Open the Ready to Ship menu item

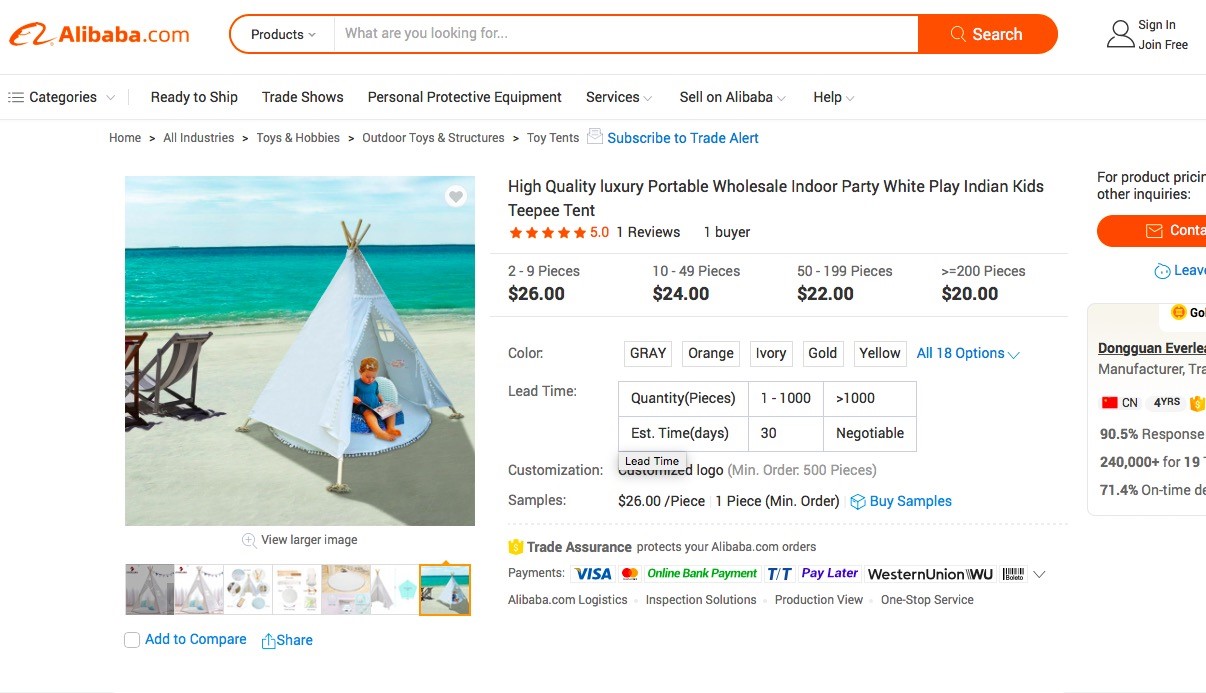tap(194, 97)
